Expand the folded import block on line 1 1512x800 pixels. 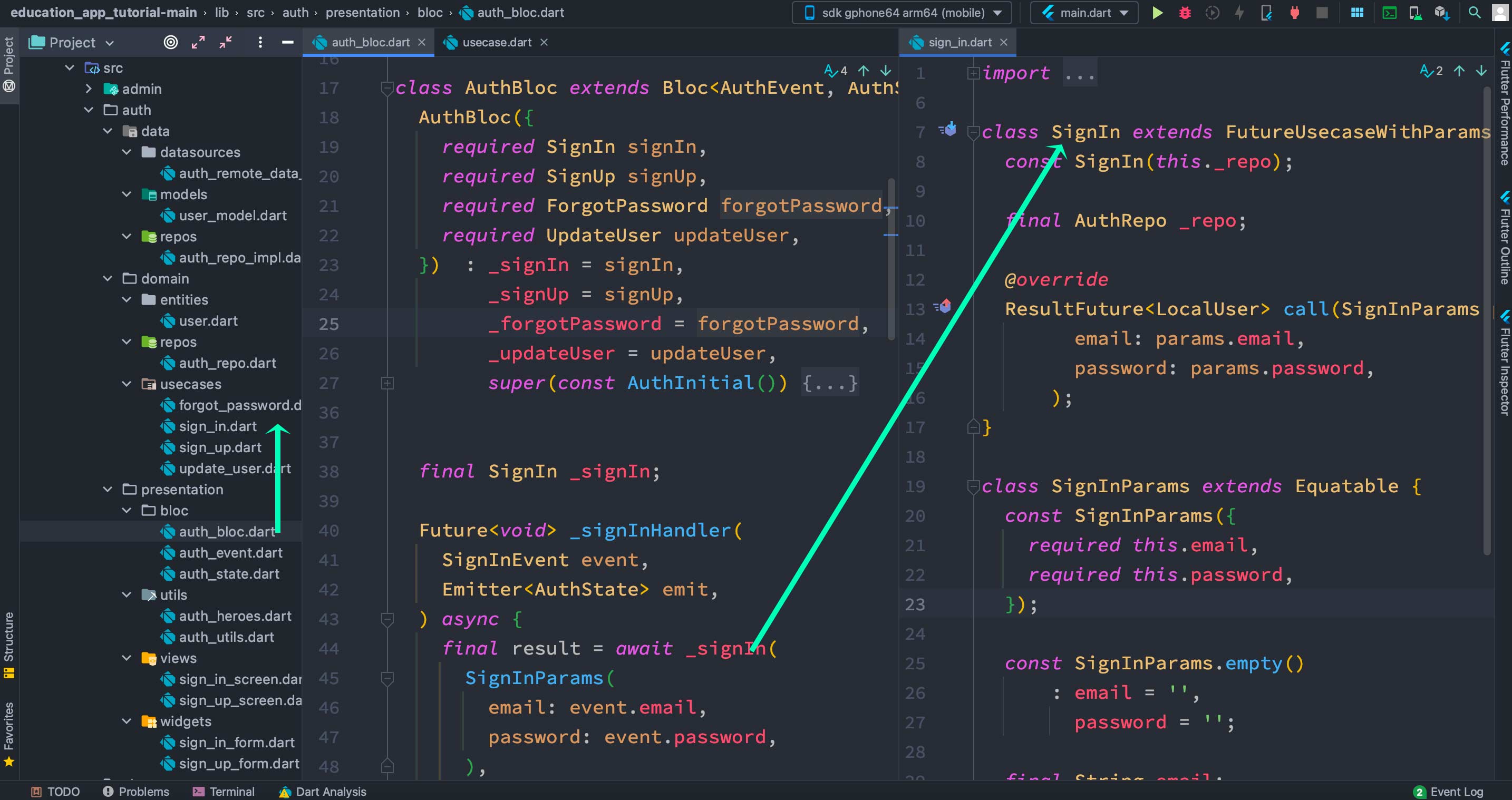(x=973, y=73)
